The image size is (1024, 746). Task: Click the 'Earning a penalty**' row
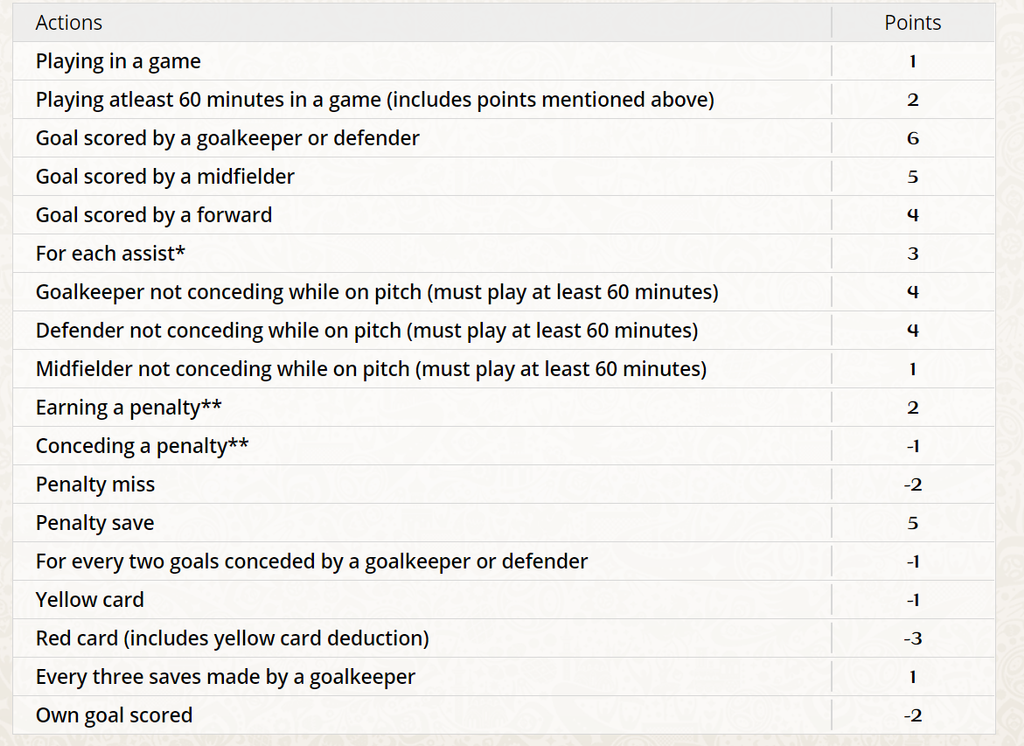pos(504,408)
